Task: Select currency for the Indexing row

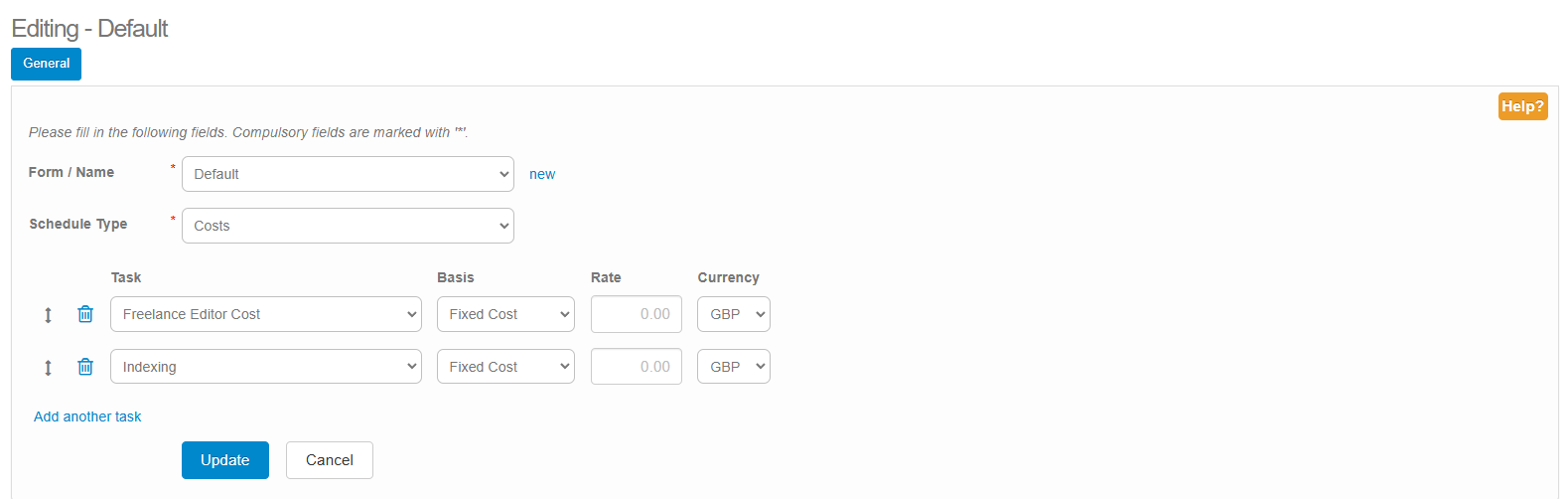Action: click(x=733, y=367)
